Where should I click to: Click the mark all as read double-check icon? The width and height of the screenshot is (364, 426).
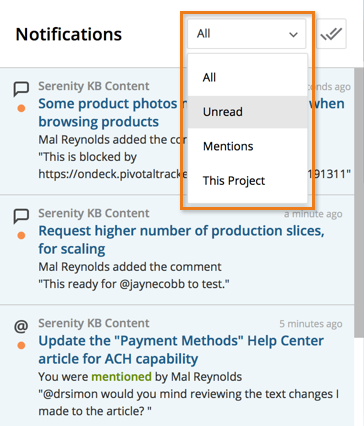[331, 34]
